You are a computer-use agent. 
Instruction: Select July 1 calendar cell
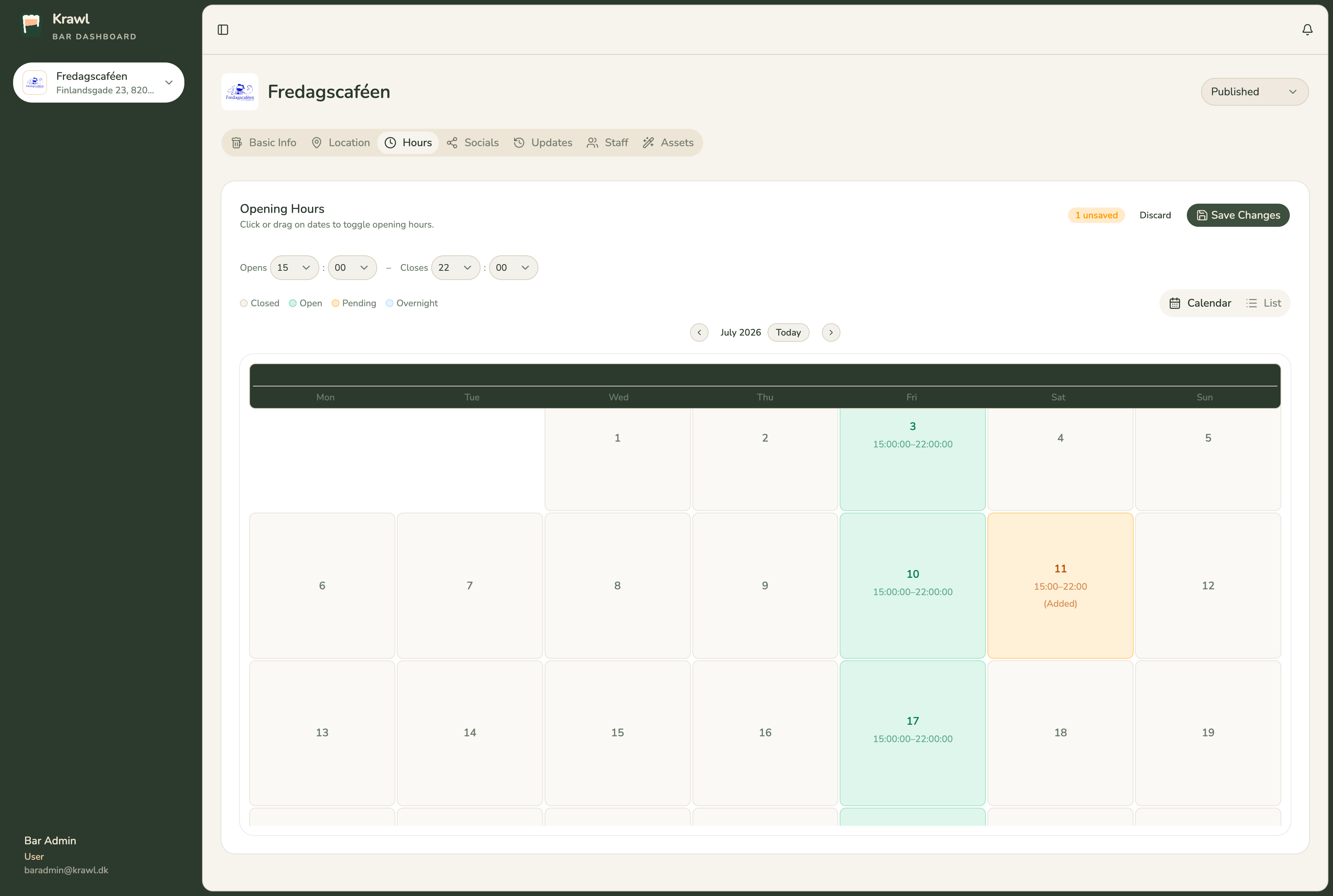[617, 459]
